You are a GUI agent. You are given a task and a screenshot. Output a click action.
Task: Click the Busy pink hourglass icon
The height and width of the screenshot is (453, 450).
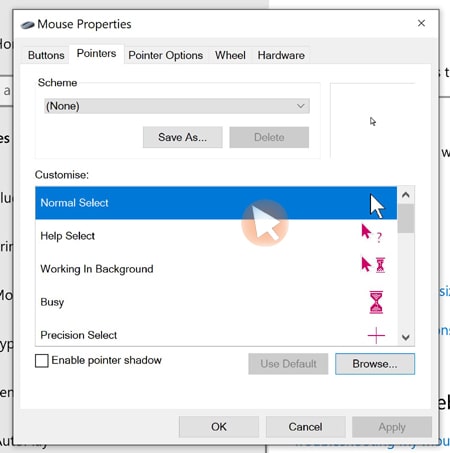376,302
